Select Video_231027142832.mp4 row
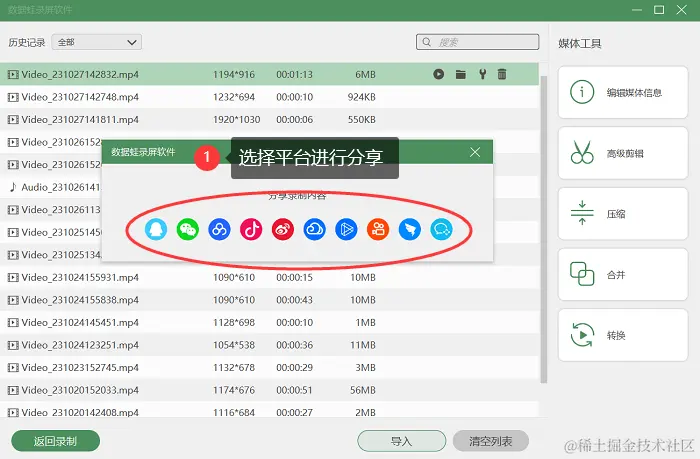 coord(269,74)
